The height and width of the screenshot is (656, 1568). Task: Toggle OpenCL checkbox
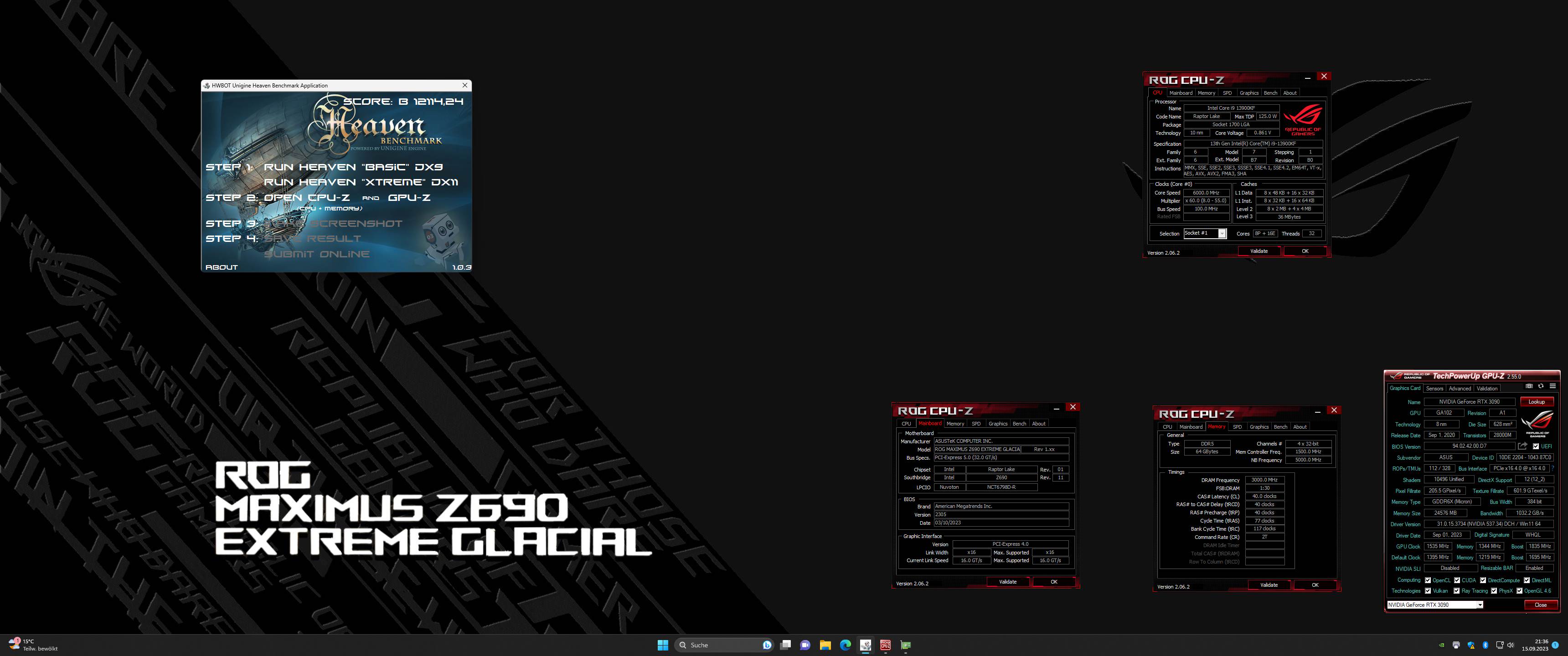pos(1428,580)
